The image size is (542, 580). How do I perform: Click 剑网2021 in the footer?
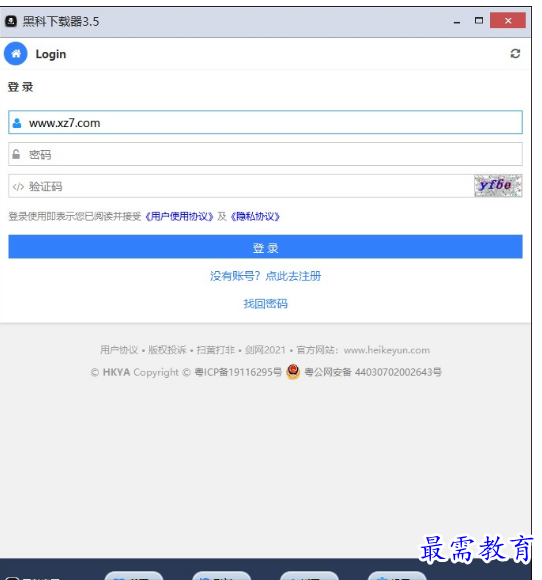tap(265, 350)
